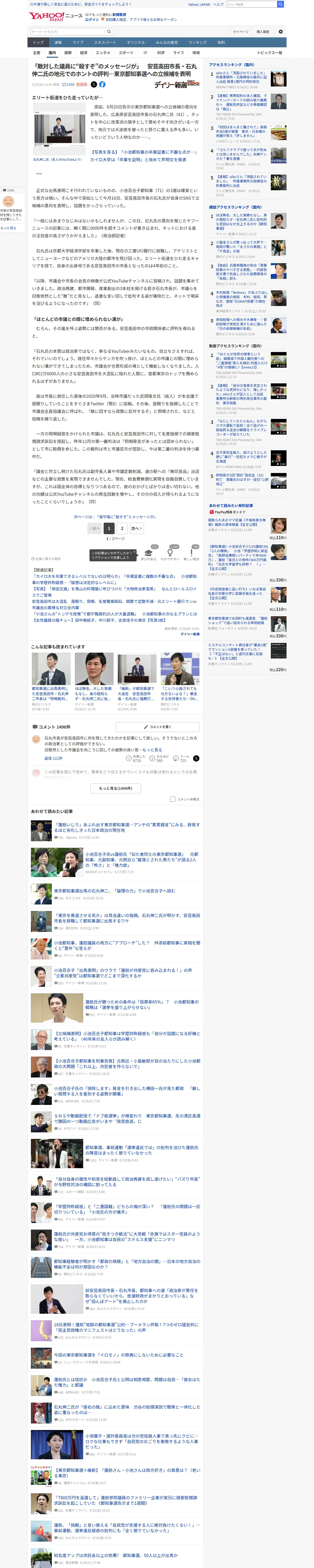Select the ライブ tab in the blue nav bar
Screen dimensions: 314x1568
pos(78,43)
